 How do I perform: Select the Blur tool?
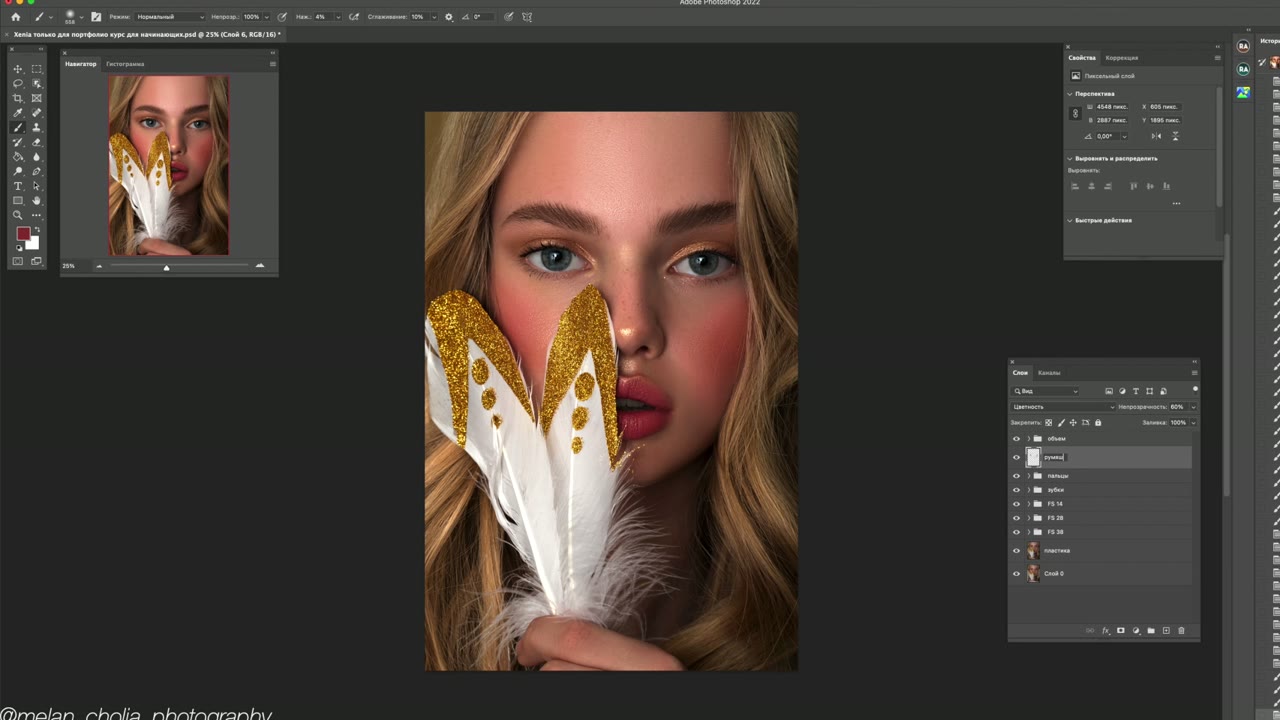pos(37,157)
